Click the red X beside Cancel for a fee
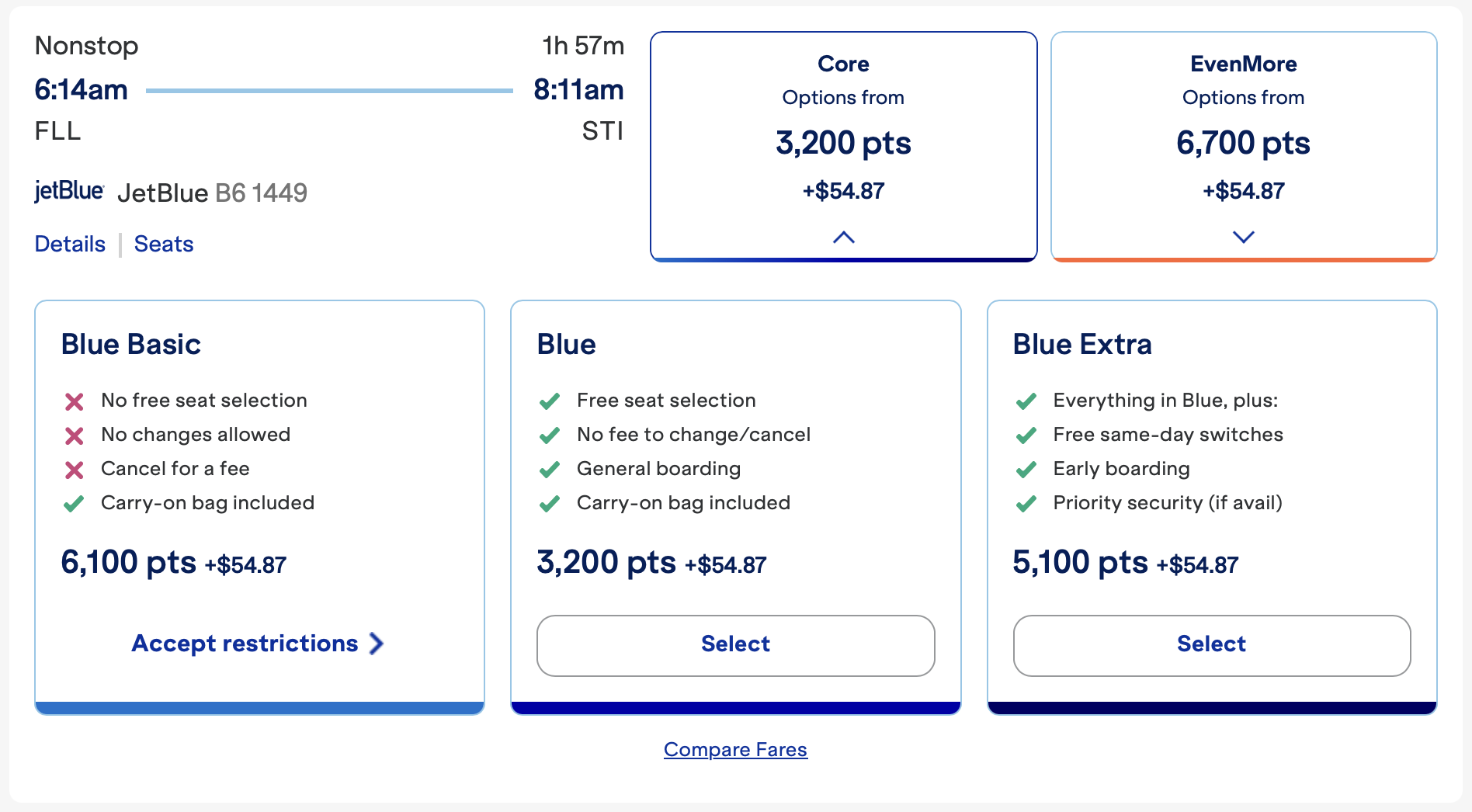Screen dimensions: 1472x812 tap(74, 469)
